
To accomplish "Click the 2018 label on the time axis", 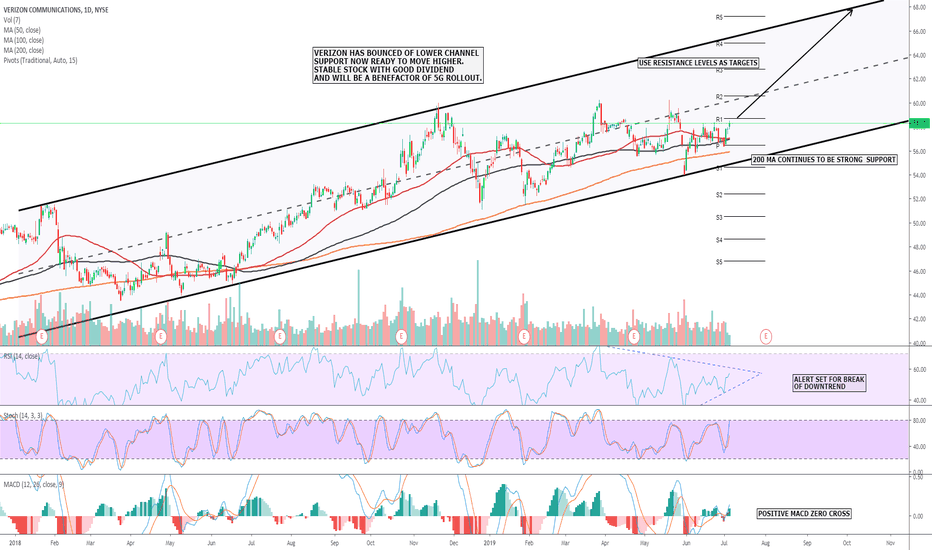I will (15, 543).
